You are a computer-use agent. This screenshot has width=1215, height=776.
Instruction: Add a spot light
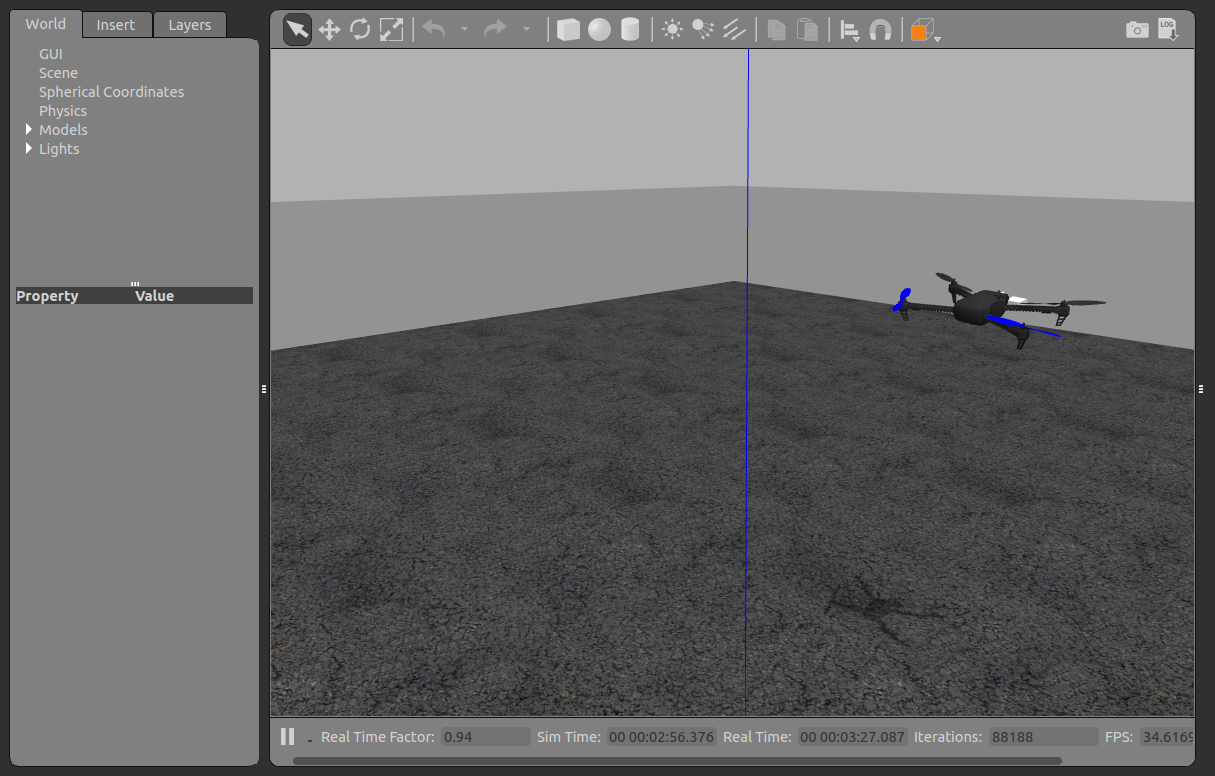703,30
